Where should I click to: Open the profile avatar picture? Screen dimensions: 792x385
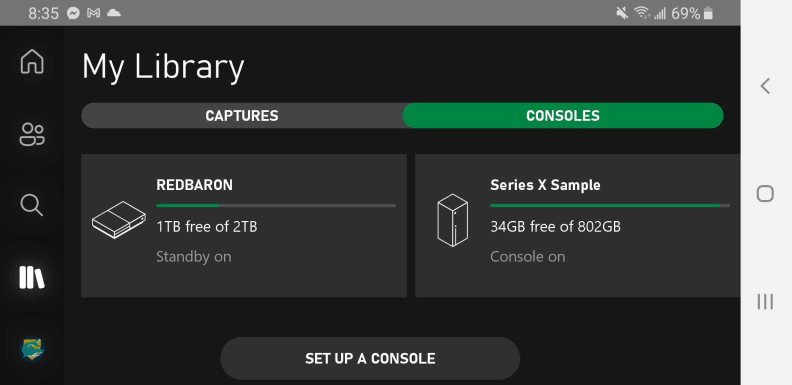point(32,349)
